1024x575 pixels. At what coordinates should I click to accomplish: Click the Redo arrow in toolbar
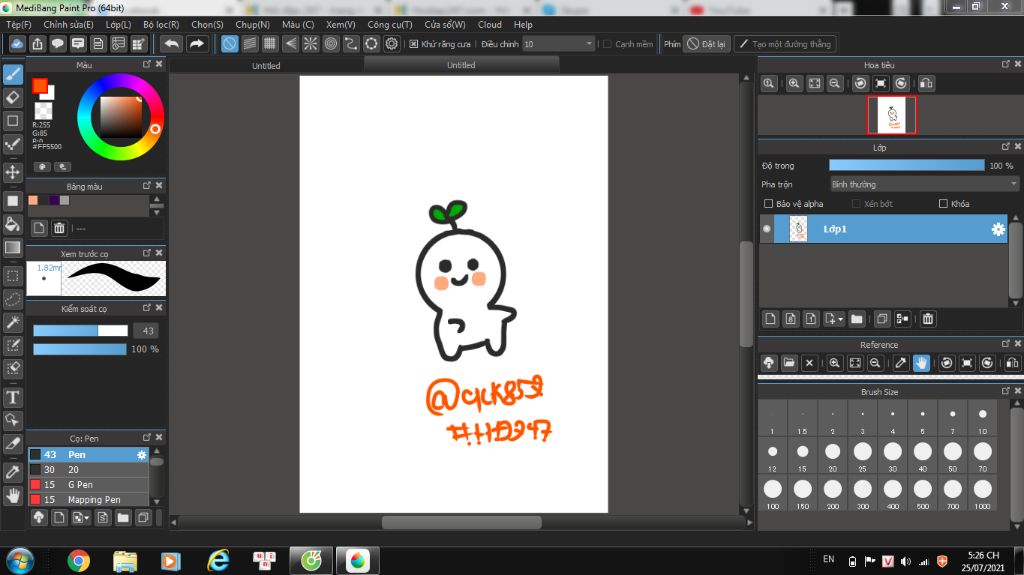tap(196, 44)
